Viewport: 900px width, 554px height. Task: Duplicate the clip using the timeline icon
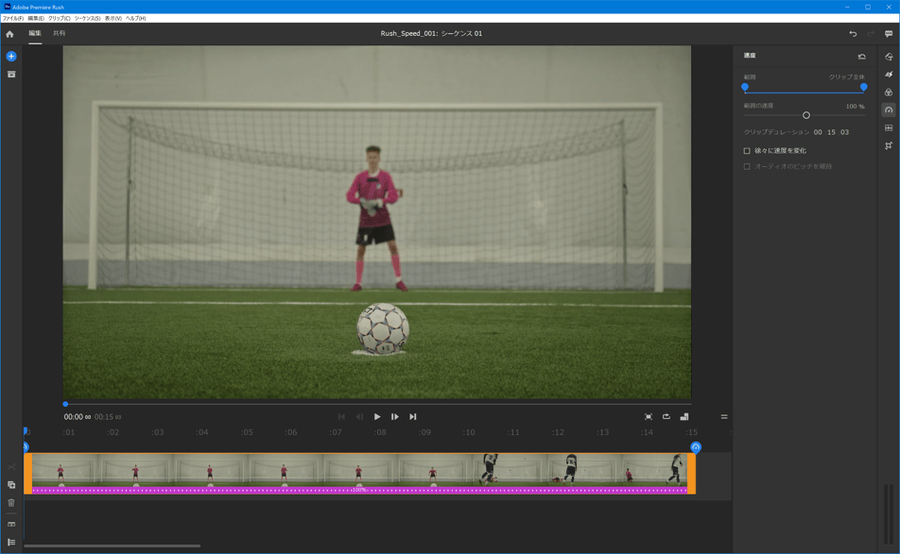coord(11,484)
